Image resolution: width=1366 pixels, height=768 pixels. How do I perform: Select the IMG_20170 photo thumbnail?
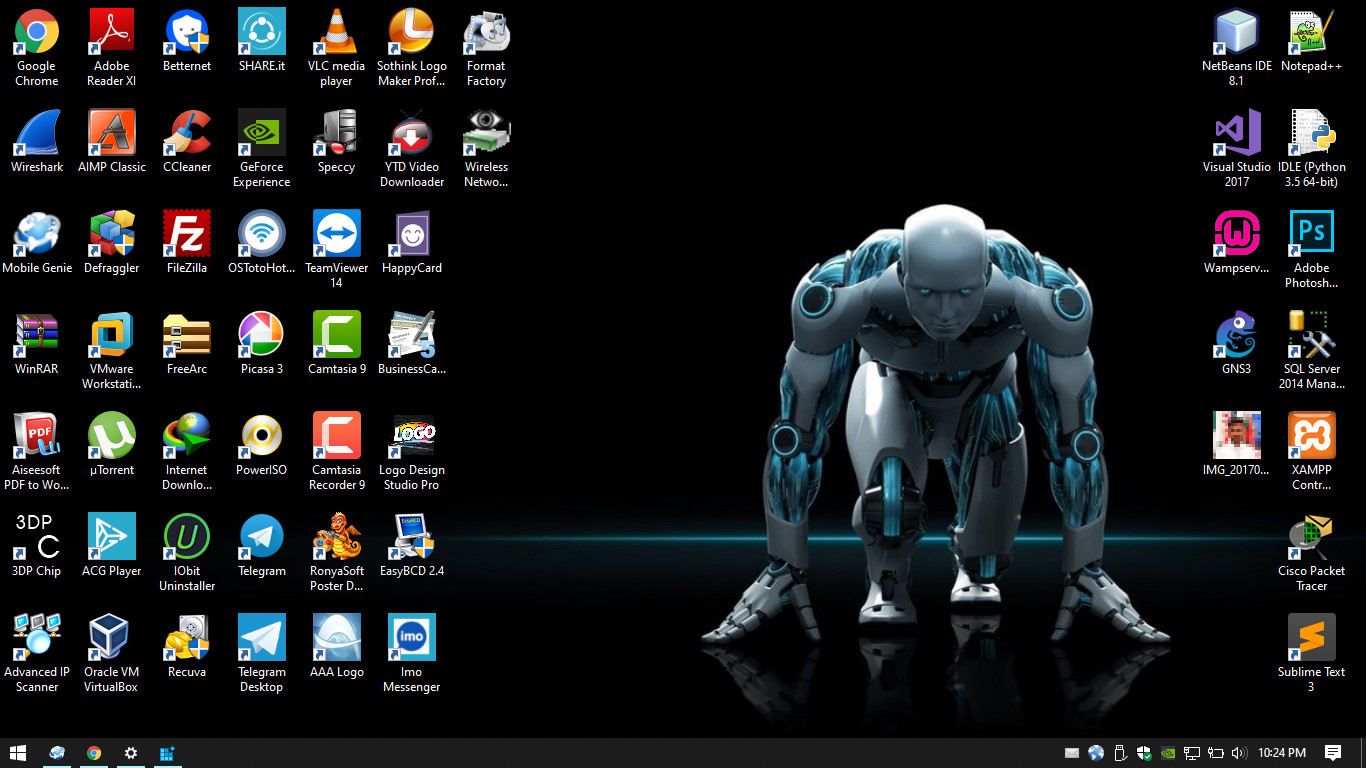pyautogui.click(x=1237, y=436)
